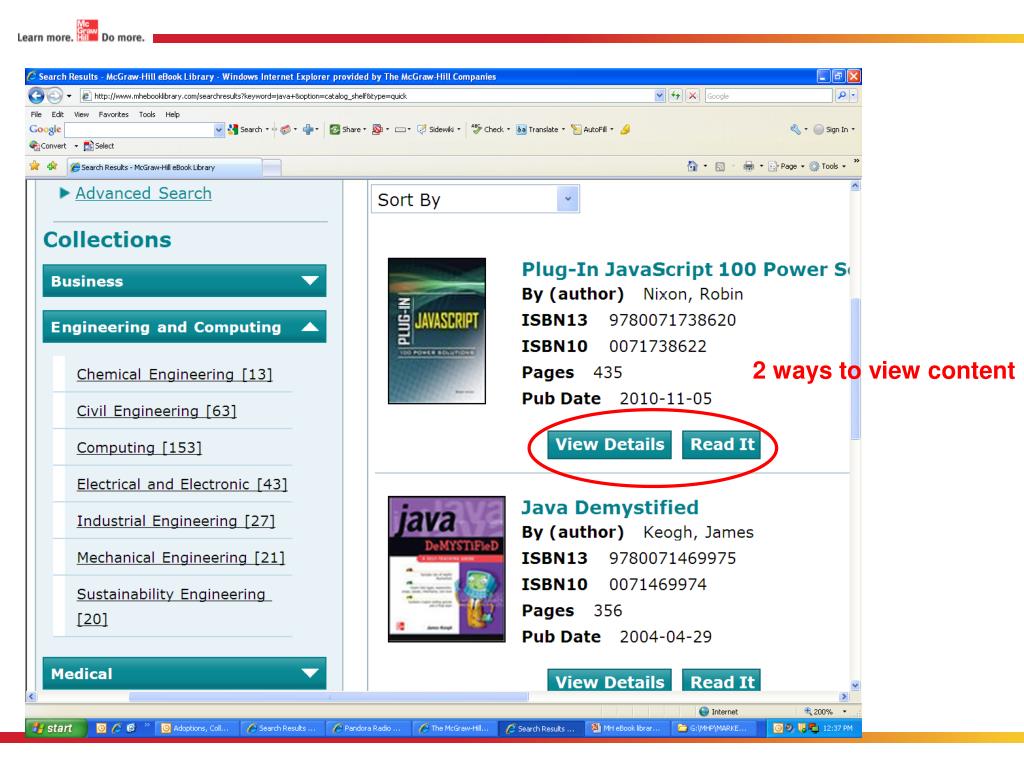
Task: Open Chemical Engineering [13] category
Action: (174, 374)
